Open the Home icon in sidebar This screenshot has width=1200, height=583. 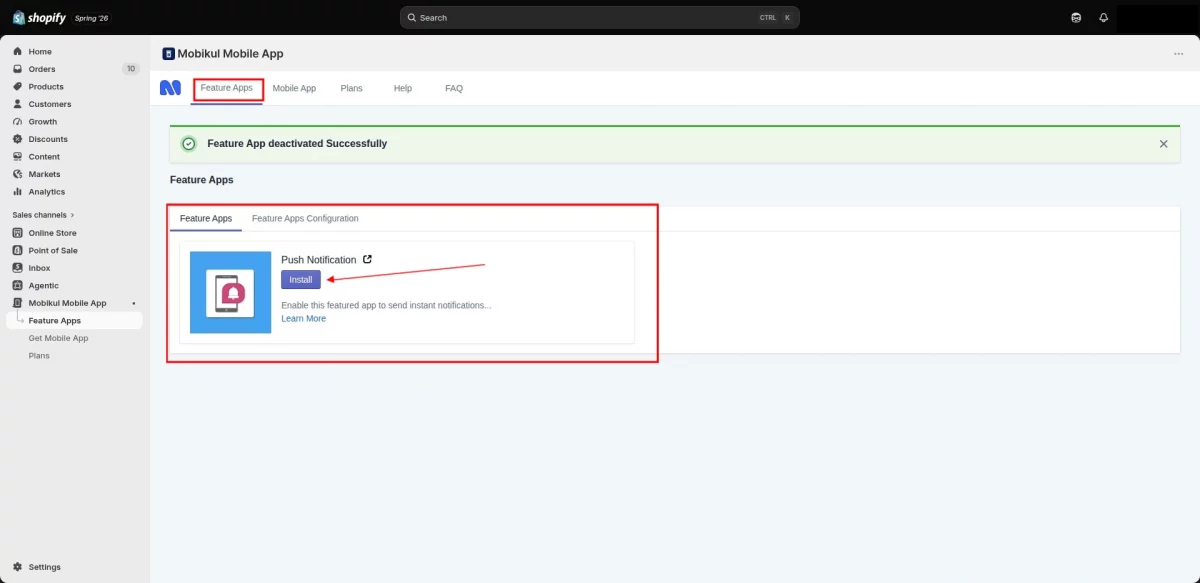pyautogui.click(x=18, y=52)
